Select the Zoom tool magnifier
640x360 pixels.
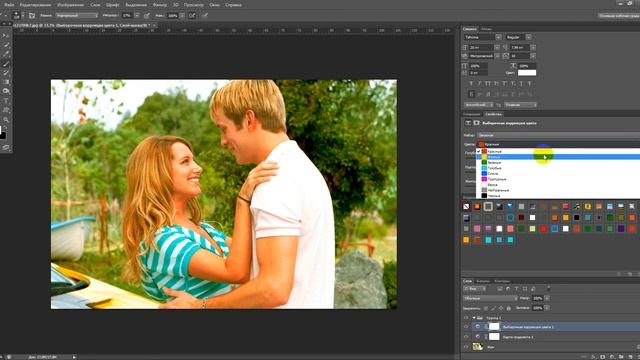[x=6, y=120]
